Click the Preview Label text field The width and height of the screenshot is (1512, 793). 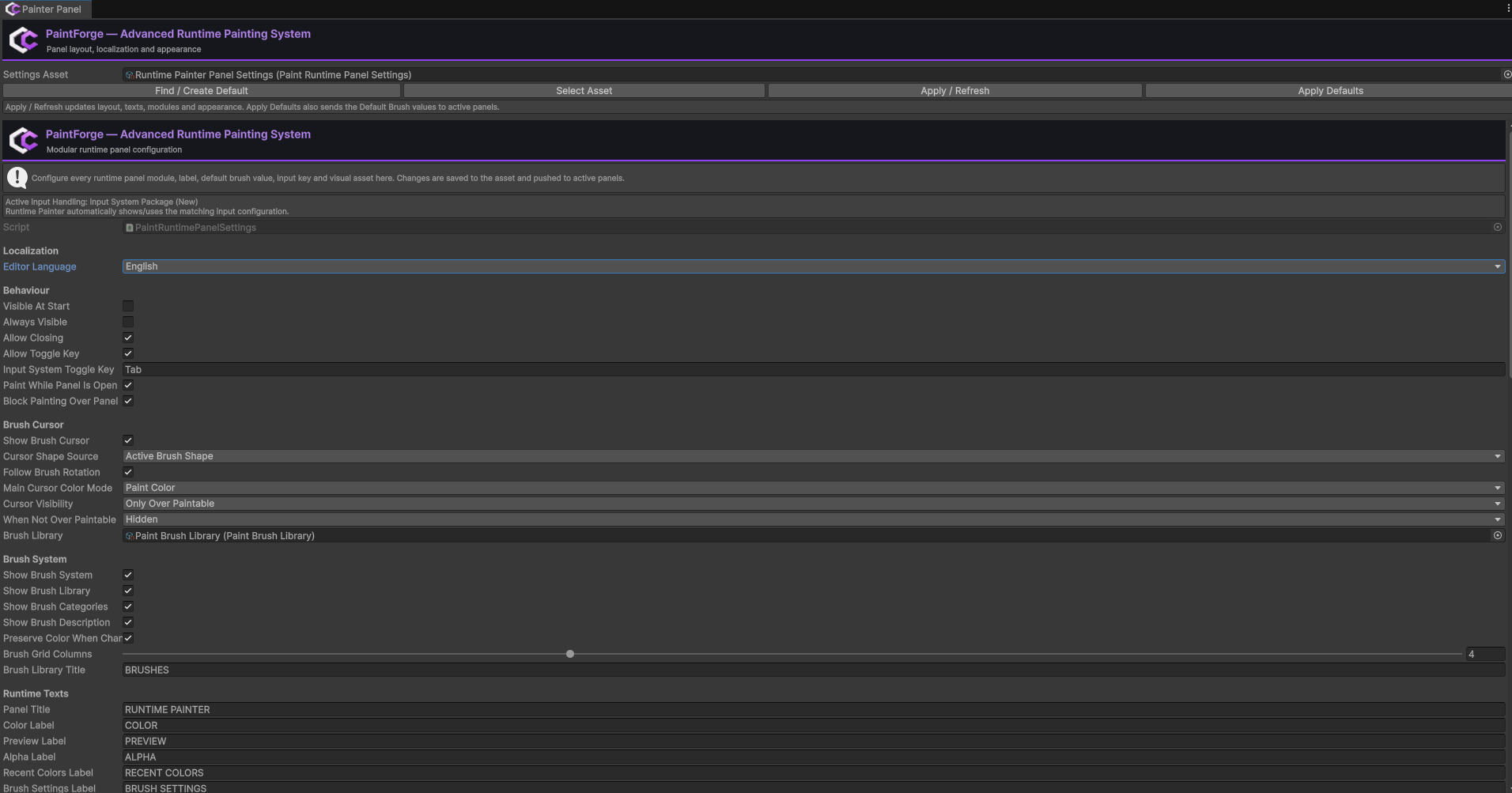pyautogui.click(x=813, y=741)
